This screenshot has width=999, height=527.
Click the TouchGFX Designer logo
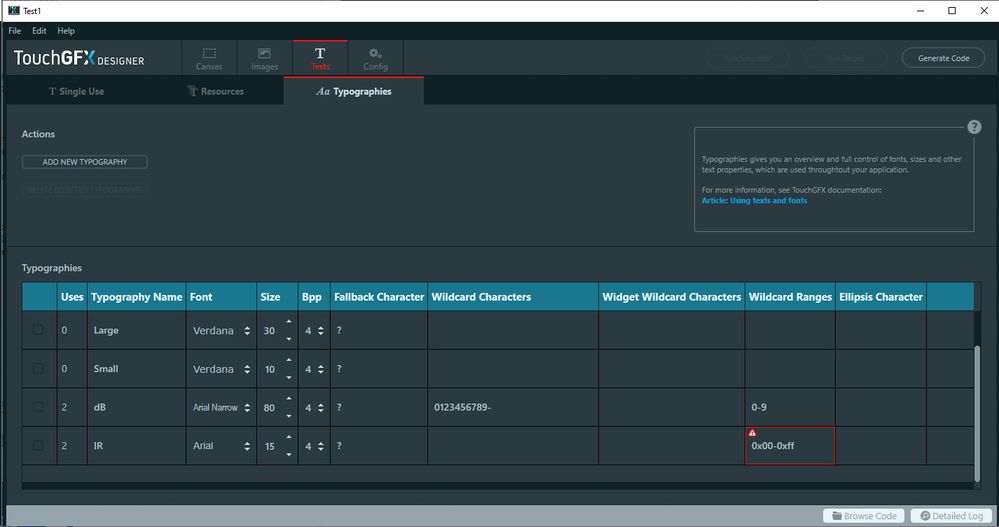(x=79, y=59)
